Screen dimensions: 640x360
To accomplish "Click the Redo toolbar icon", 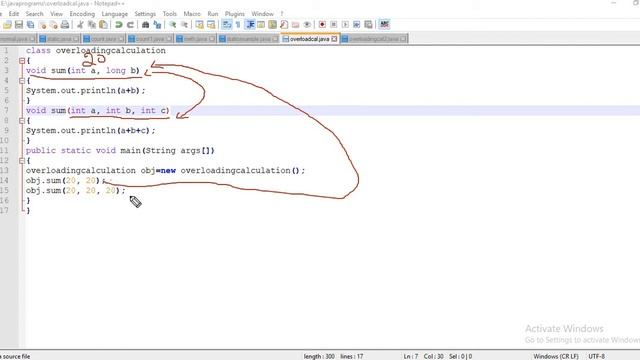I will click(x=130, y=24).
